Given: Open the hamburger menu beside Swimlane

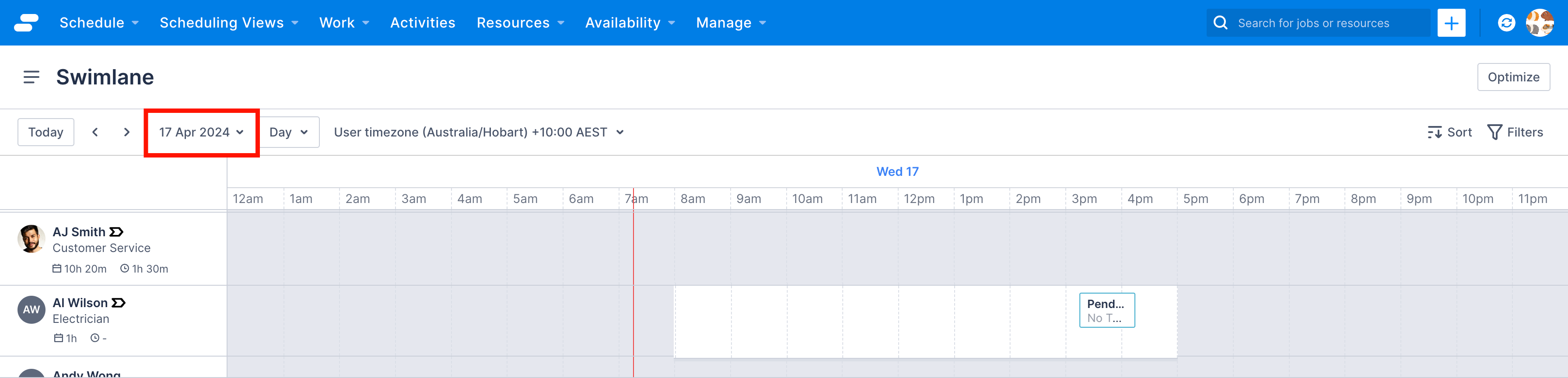Looking at the screenshot, I should 31,77.
